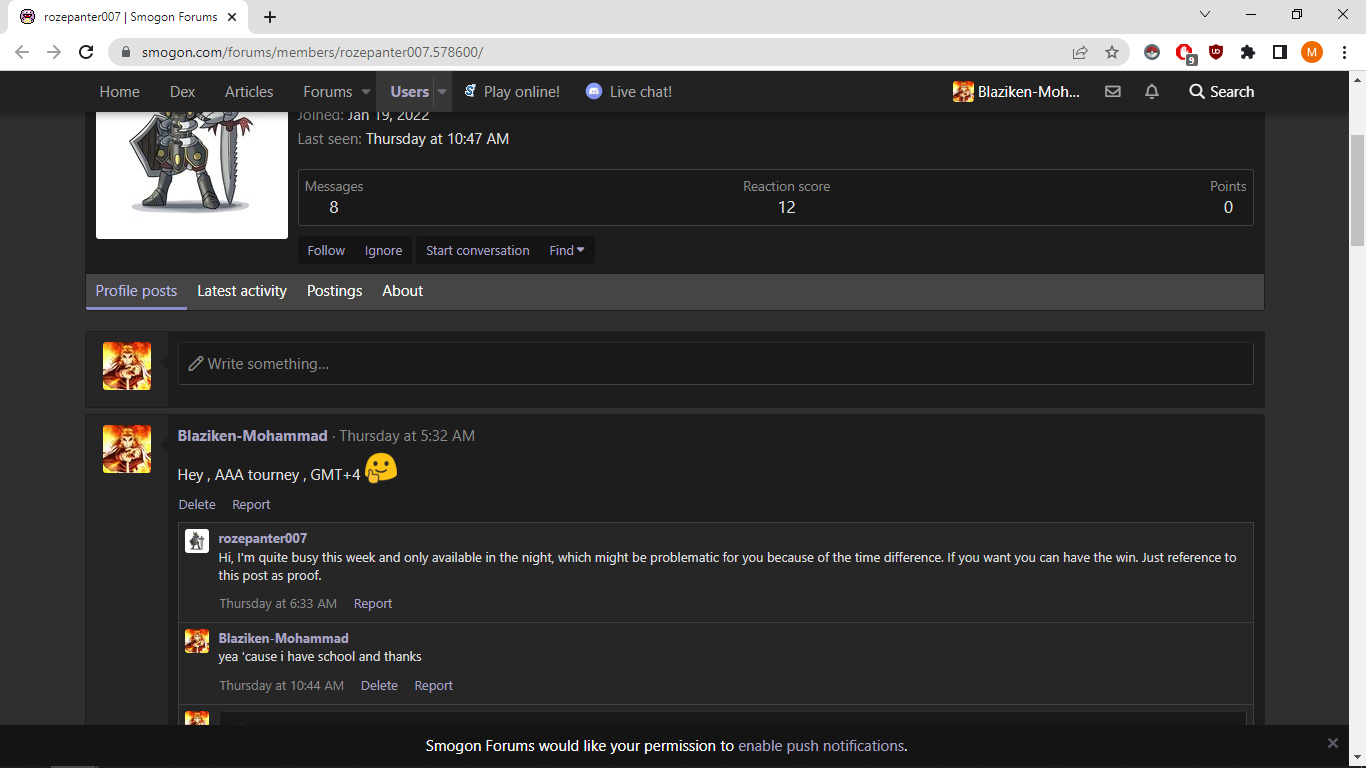Click the site lock icon in address bar
This screenshot has height=768, width=1366.
(127, 52)
